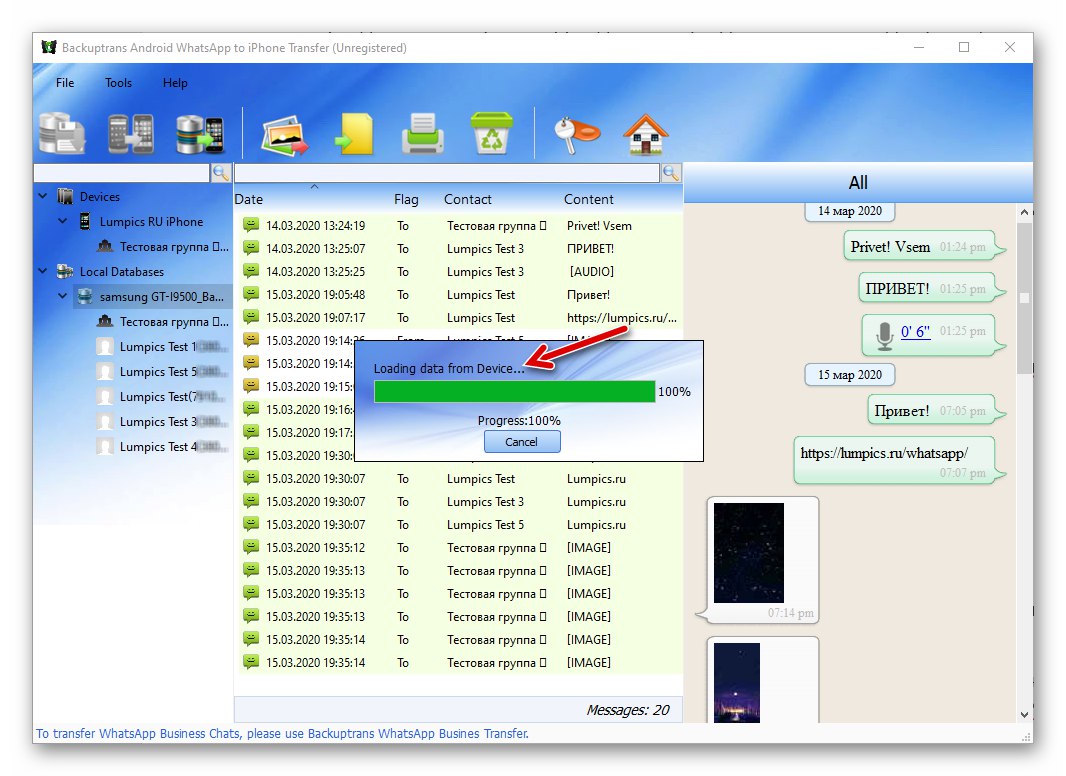Click the group icon under Lumpics RU iPhone
Viewport: 1066px width, 776px height.
tap(105, 246)
